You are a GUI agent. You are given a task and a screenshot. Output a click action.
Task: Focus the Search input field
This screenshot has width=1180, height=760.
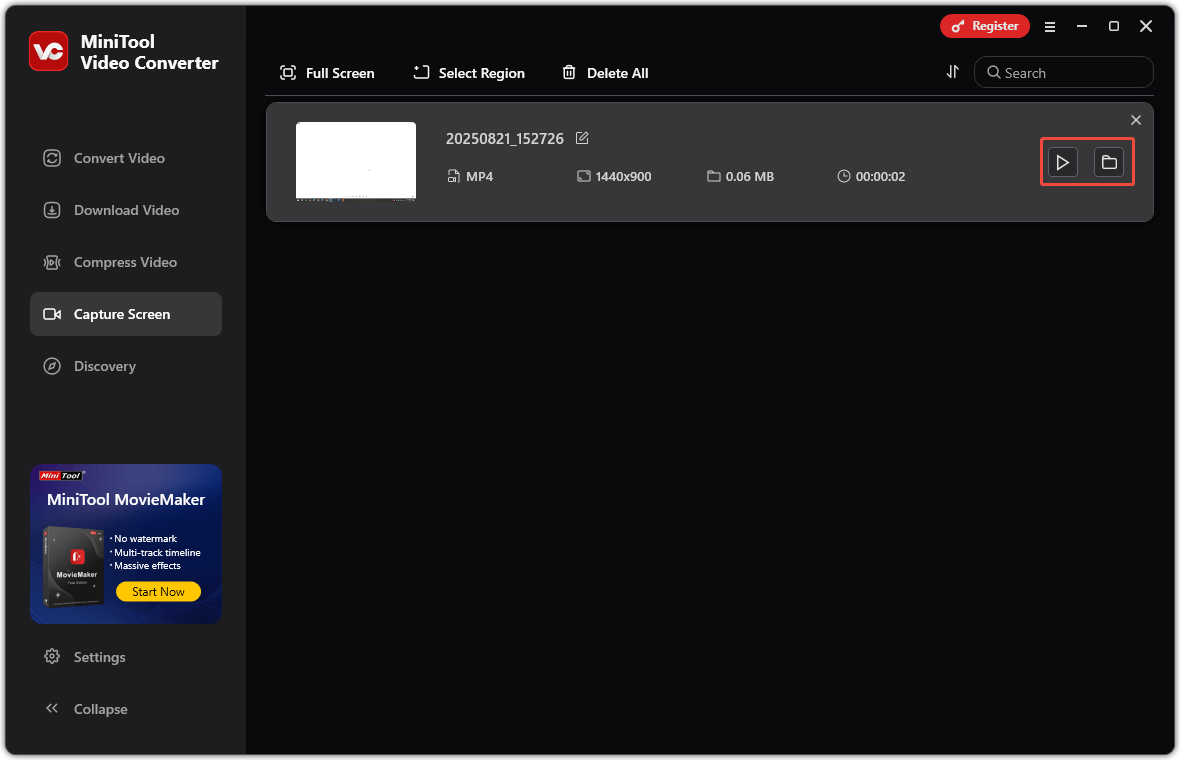click(1063, 72)
